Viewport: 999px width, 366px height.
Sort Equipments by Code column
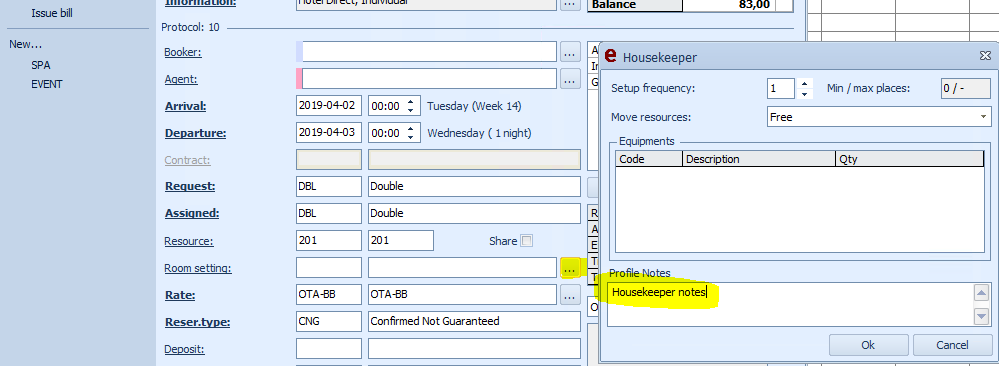coord(649,159)
